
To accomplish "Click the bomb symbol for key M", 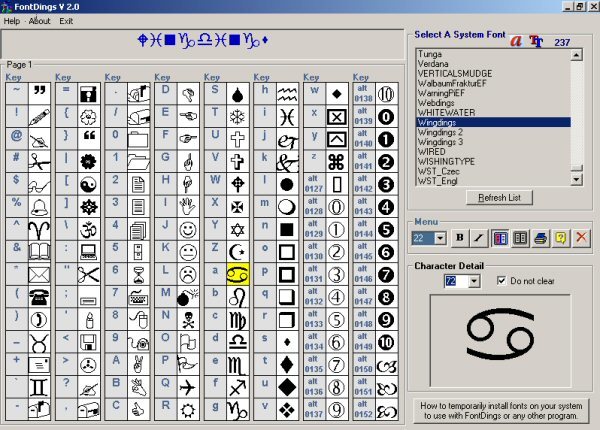I will (x=188, y=297).
